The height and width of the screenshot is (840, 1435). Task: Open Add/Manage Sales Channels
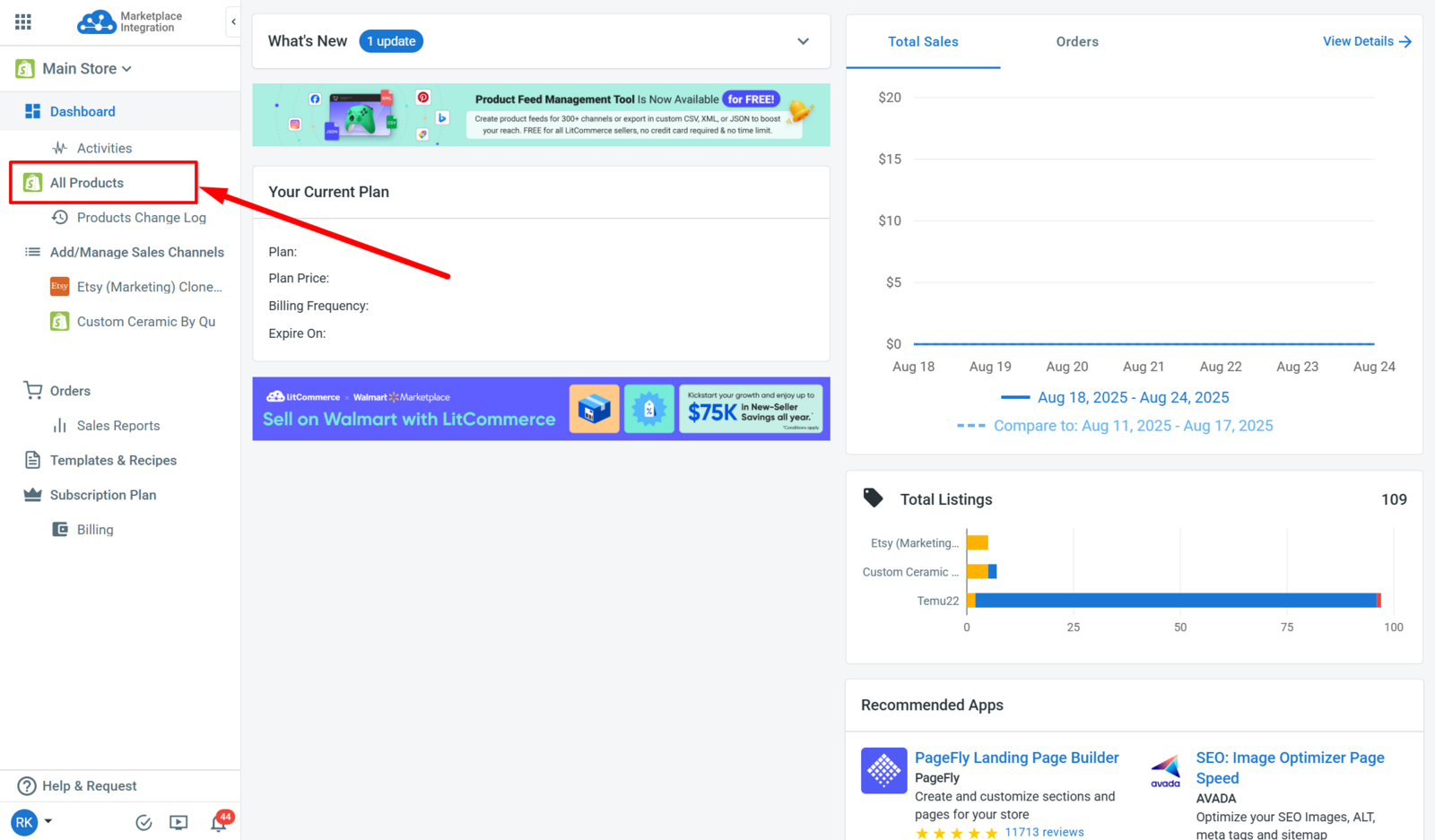[x=137, y=252]
